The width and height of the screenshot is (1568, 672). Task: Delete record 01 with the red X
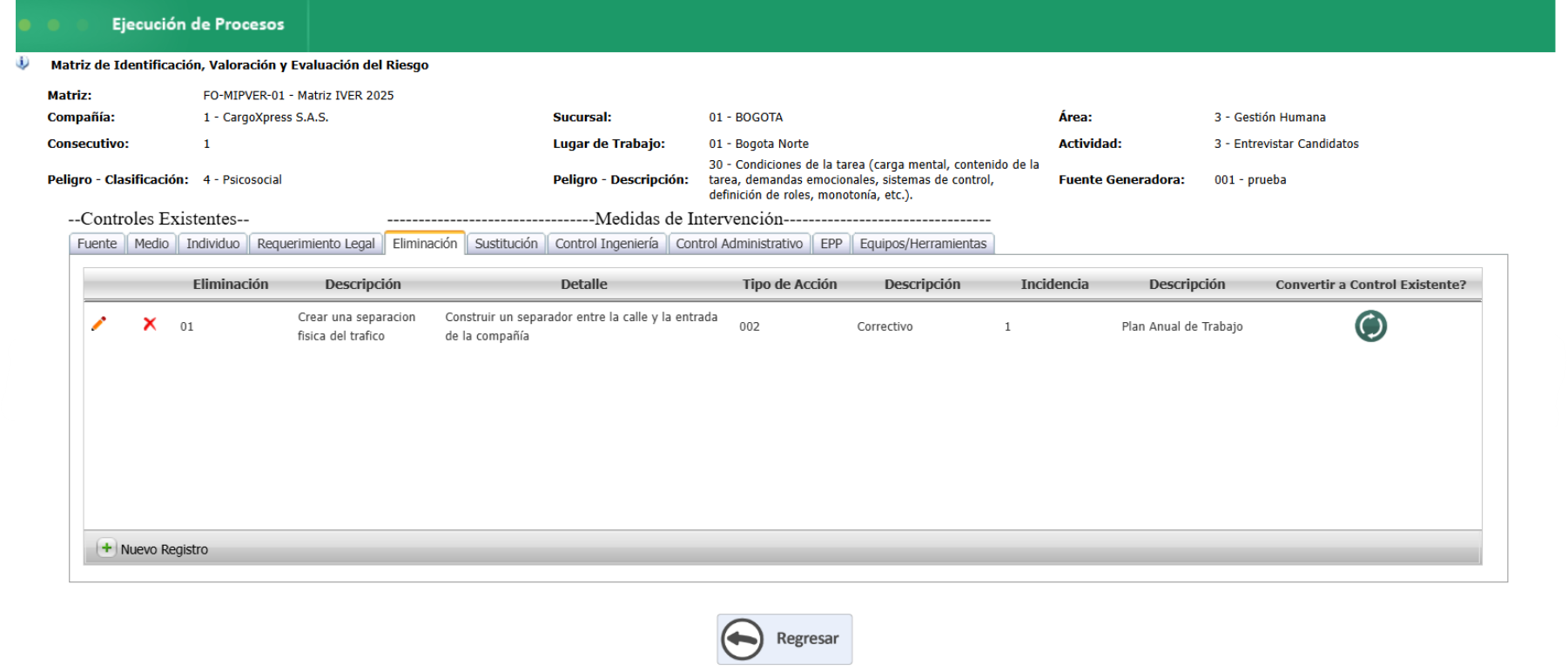150,324
